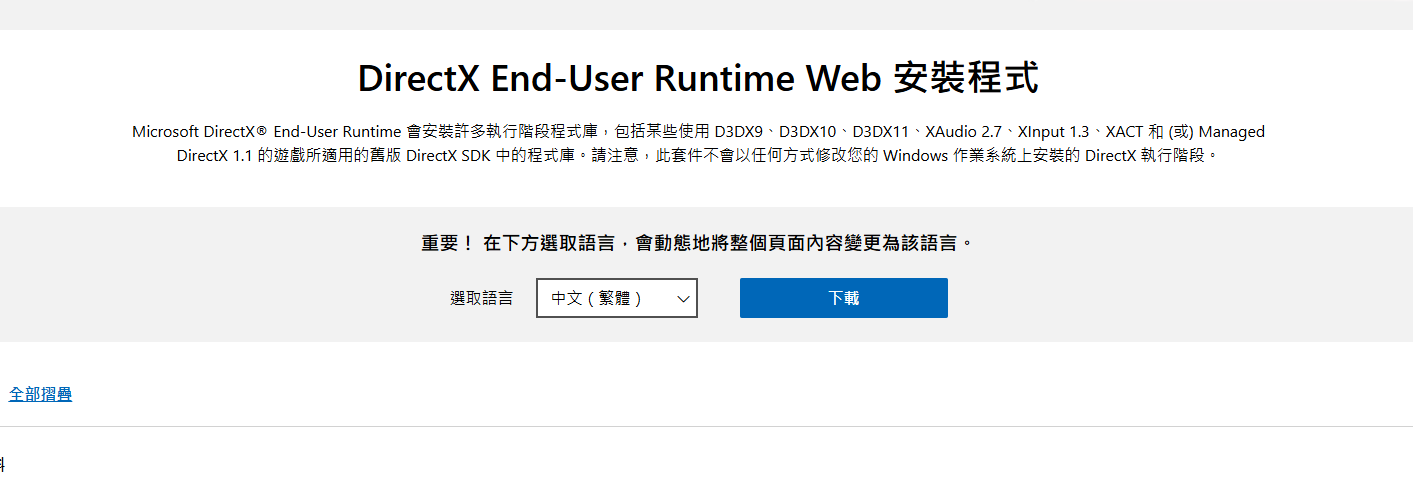Click the 安裝程式 text in the heading
The image size is (1413, 501).
(x=966, y=78)
